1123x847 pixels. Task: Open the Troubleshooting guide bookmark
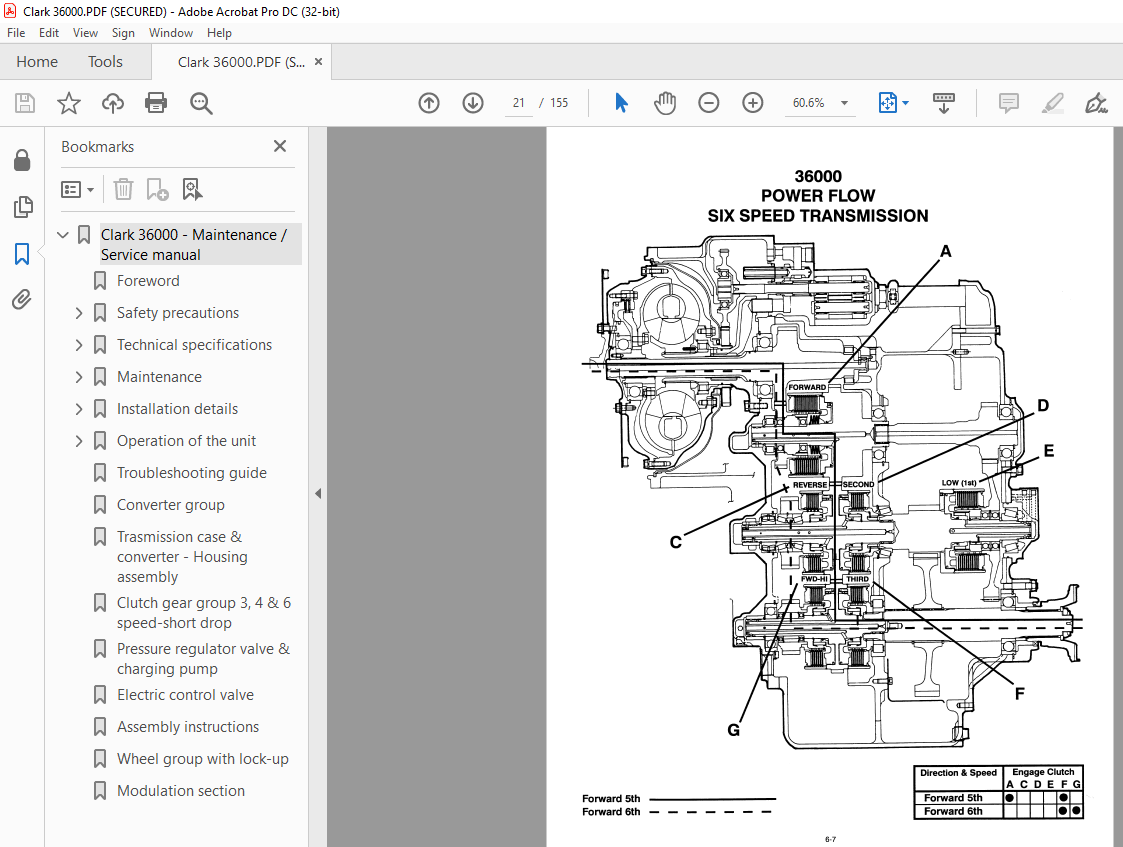tap(192, 473)
